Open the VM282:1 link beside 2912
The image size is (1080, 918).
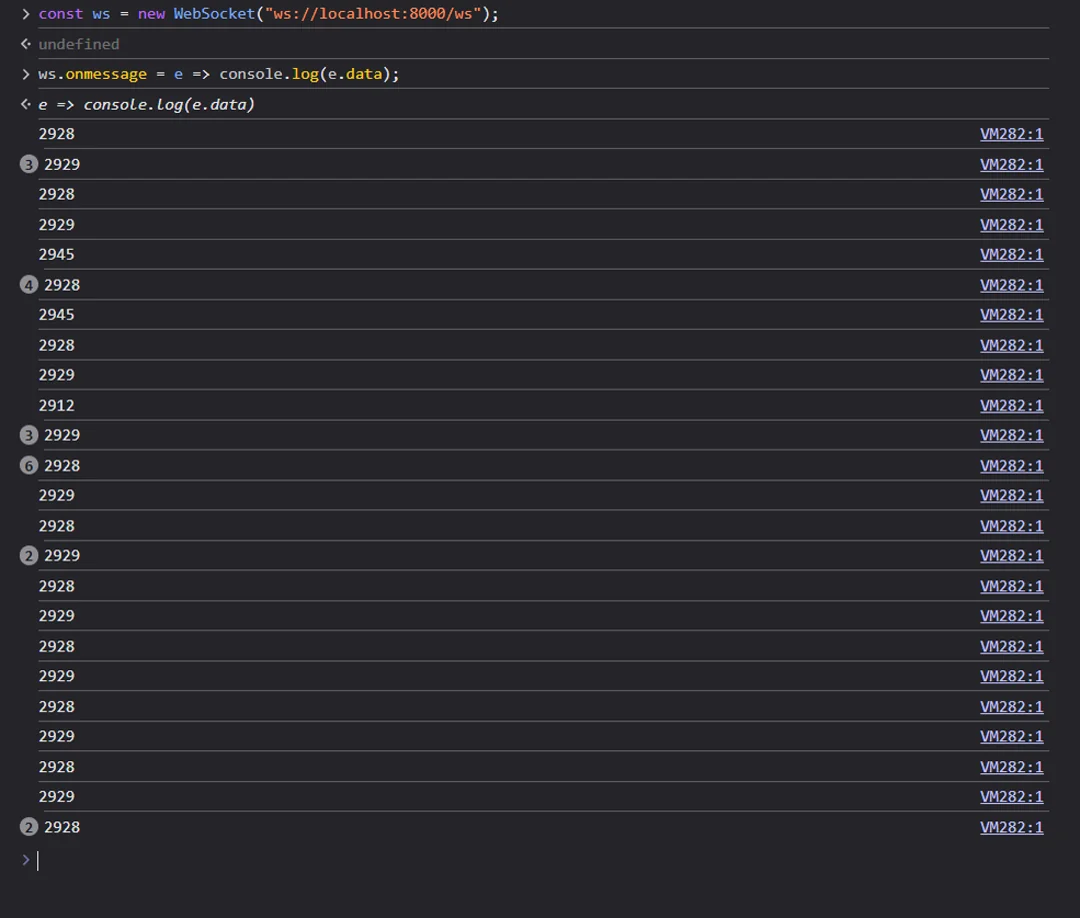click(x=1011, y=406)
